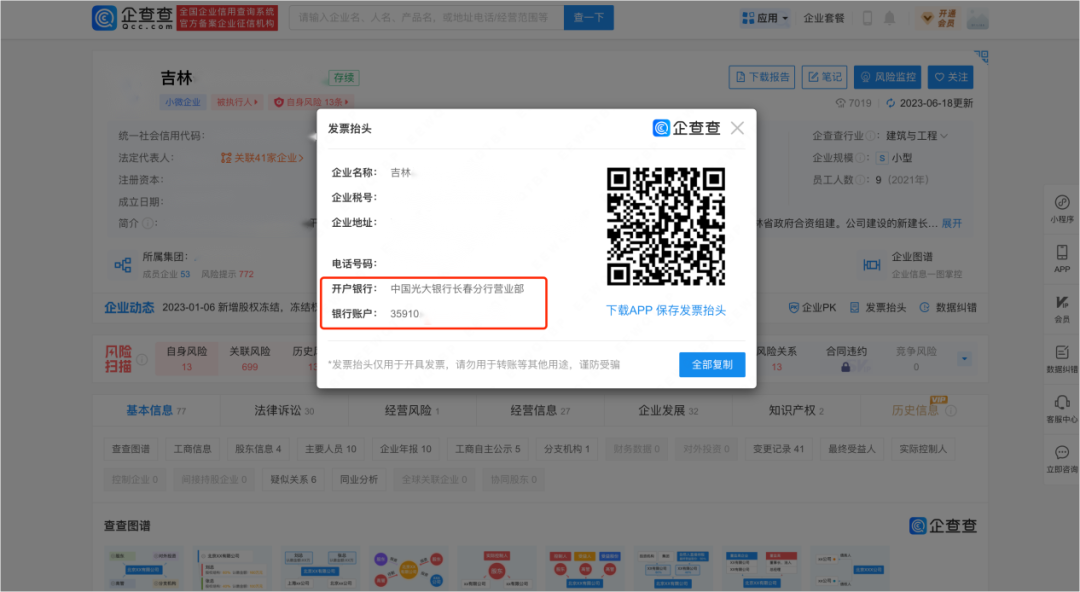Click the 查一下 search button
The width and height of the screenshot is (1080, 592).
[x=589, y=18]
